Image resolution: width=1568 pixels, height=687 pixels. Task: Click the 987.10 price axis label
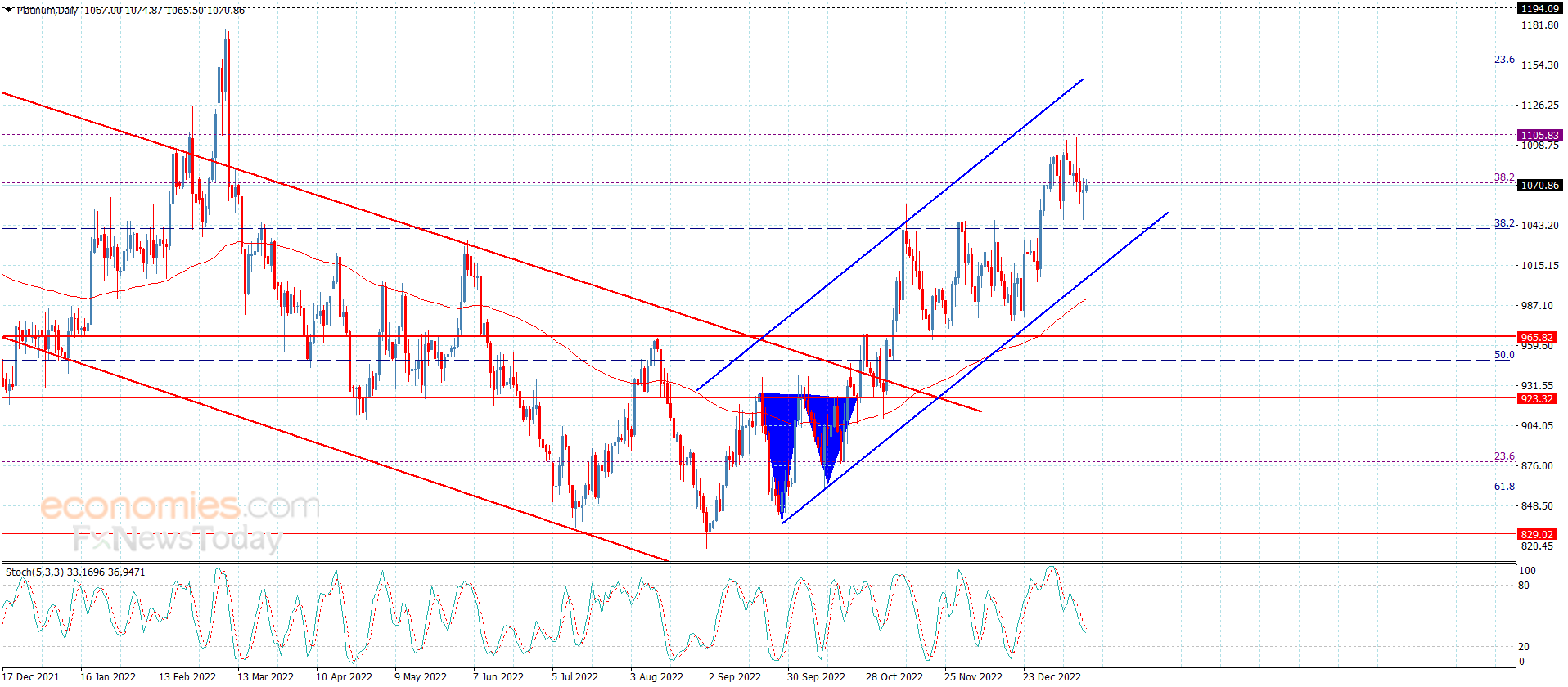point(1537,306)
